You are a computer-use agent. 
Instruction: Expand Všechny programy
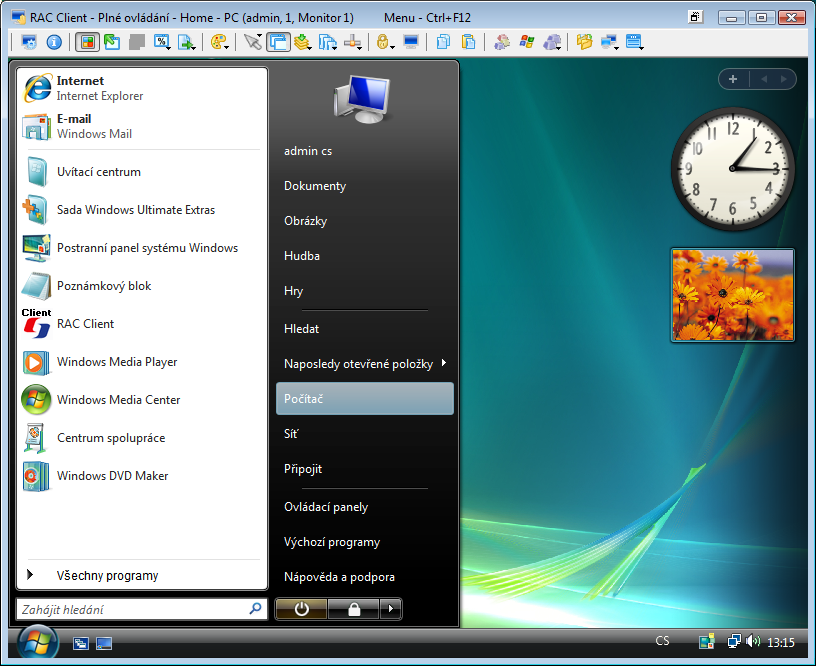[x=142, y=575]
